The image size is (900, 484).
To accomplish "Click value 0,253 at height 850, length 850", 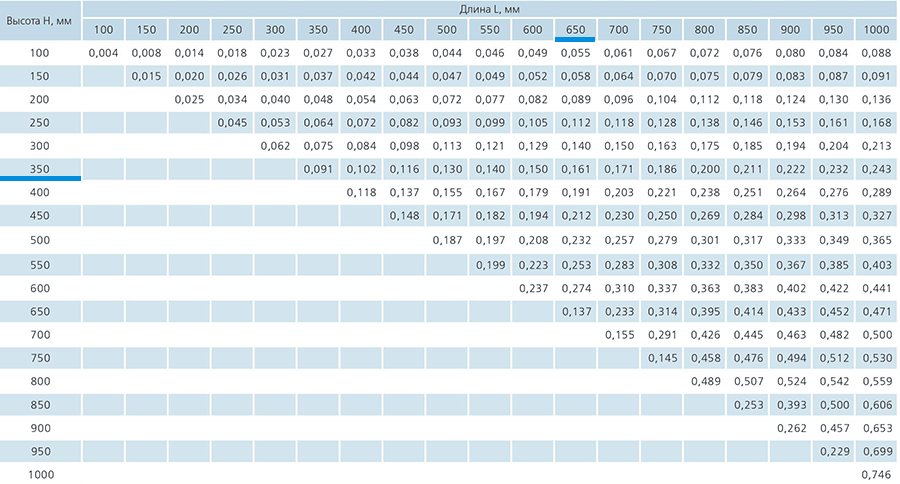I will (748, 405).
